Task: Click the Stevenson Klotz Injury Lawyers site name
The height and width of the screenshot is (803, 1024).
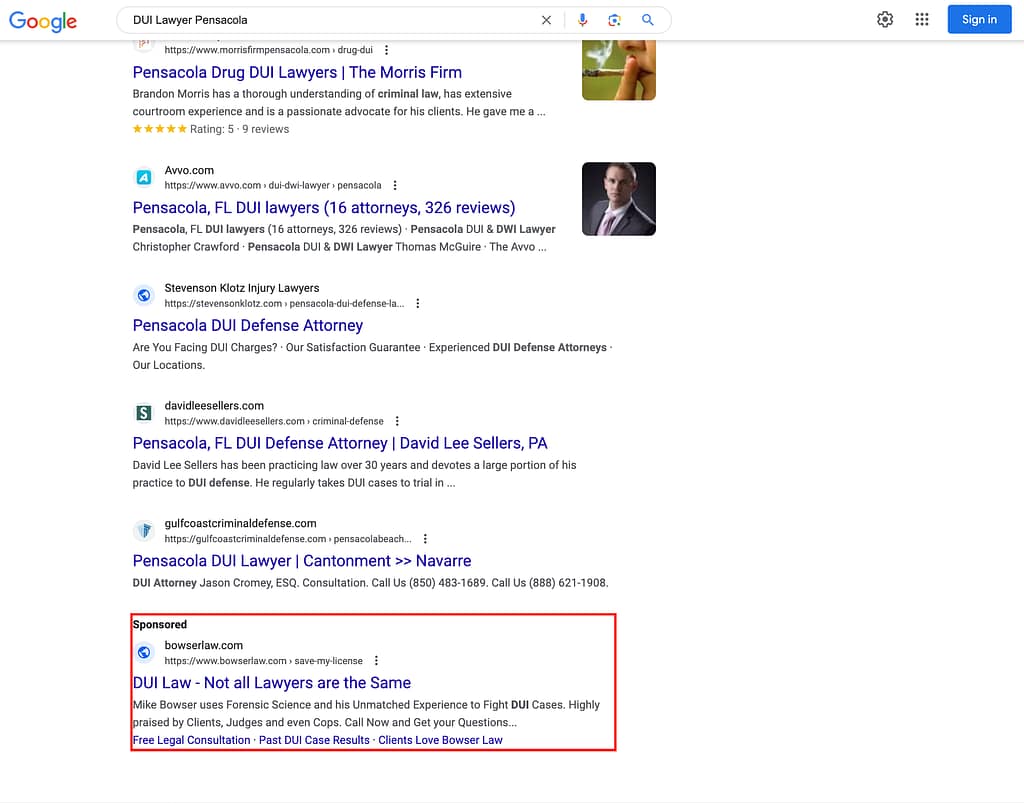Action: [x=242, y=288]
